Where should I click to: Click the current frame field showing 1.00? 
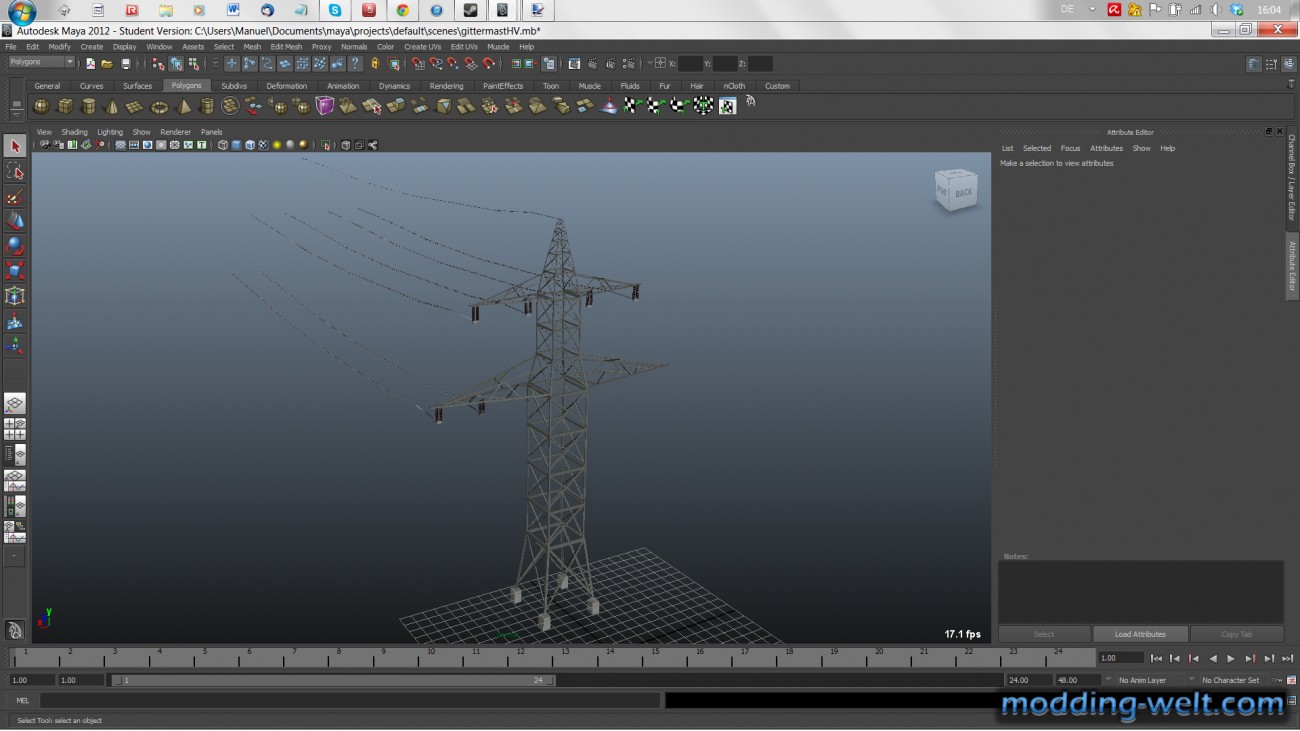coord(1121,658)
